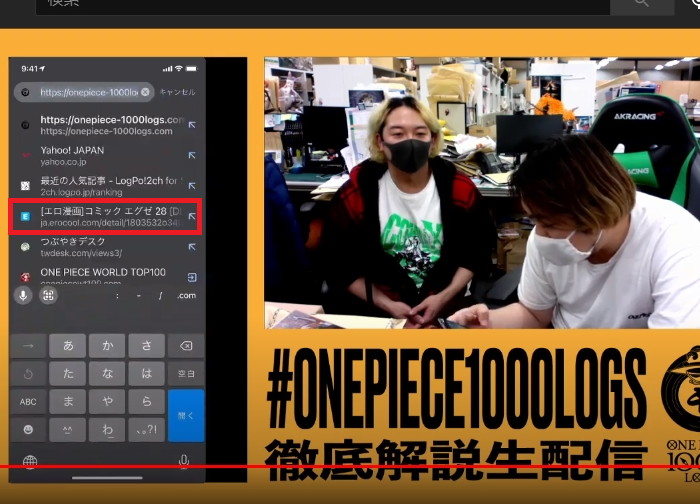Tap the dictation microphone below the keyboard

tap(183, 461)
